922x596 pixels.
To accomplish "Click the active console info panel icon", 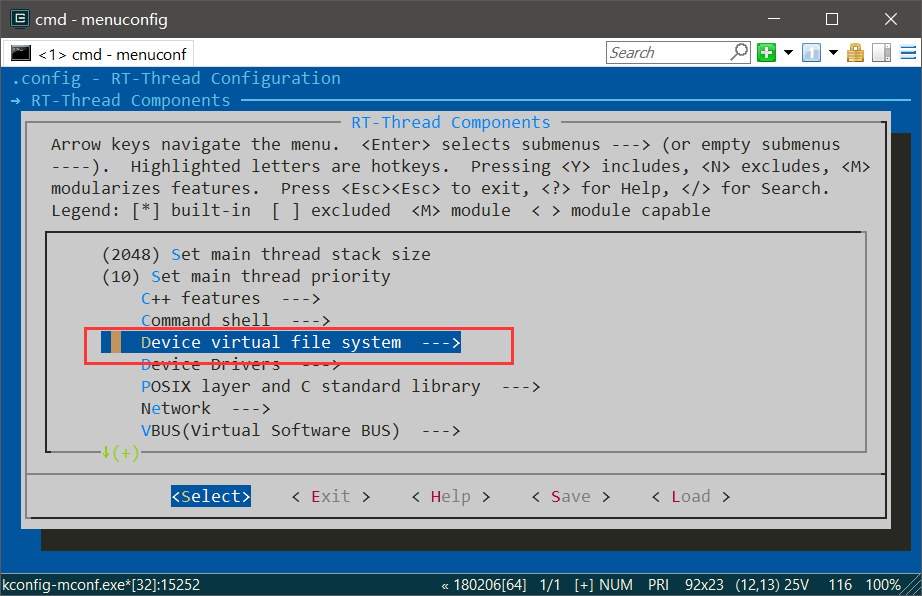I will click(x=811, y=53).
